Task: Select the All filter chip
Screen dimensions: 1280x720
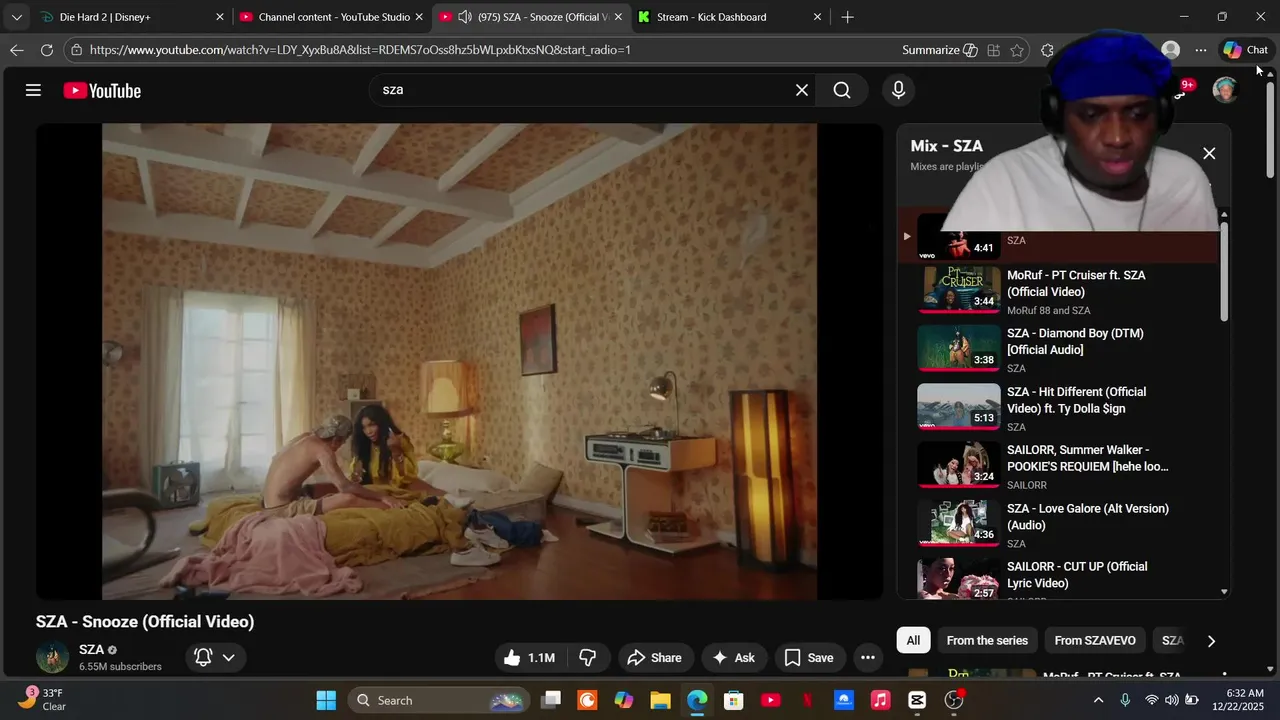Action: pos(913,641)
